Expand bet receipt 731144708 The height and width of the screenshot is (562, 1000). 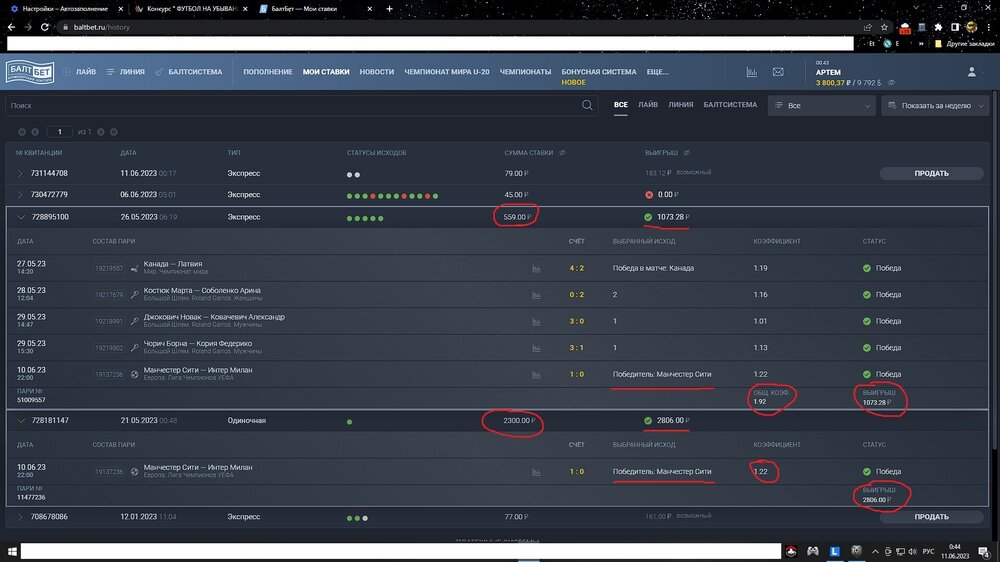point(20,173)
